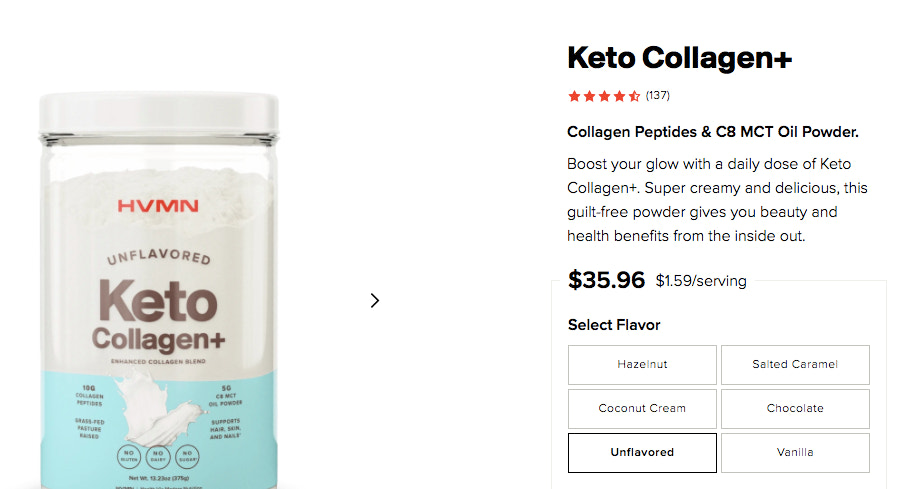923x489 pixels.
Task: Choose the Salted Caramel flavor
Action: coord(795,365)
